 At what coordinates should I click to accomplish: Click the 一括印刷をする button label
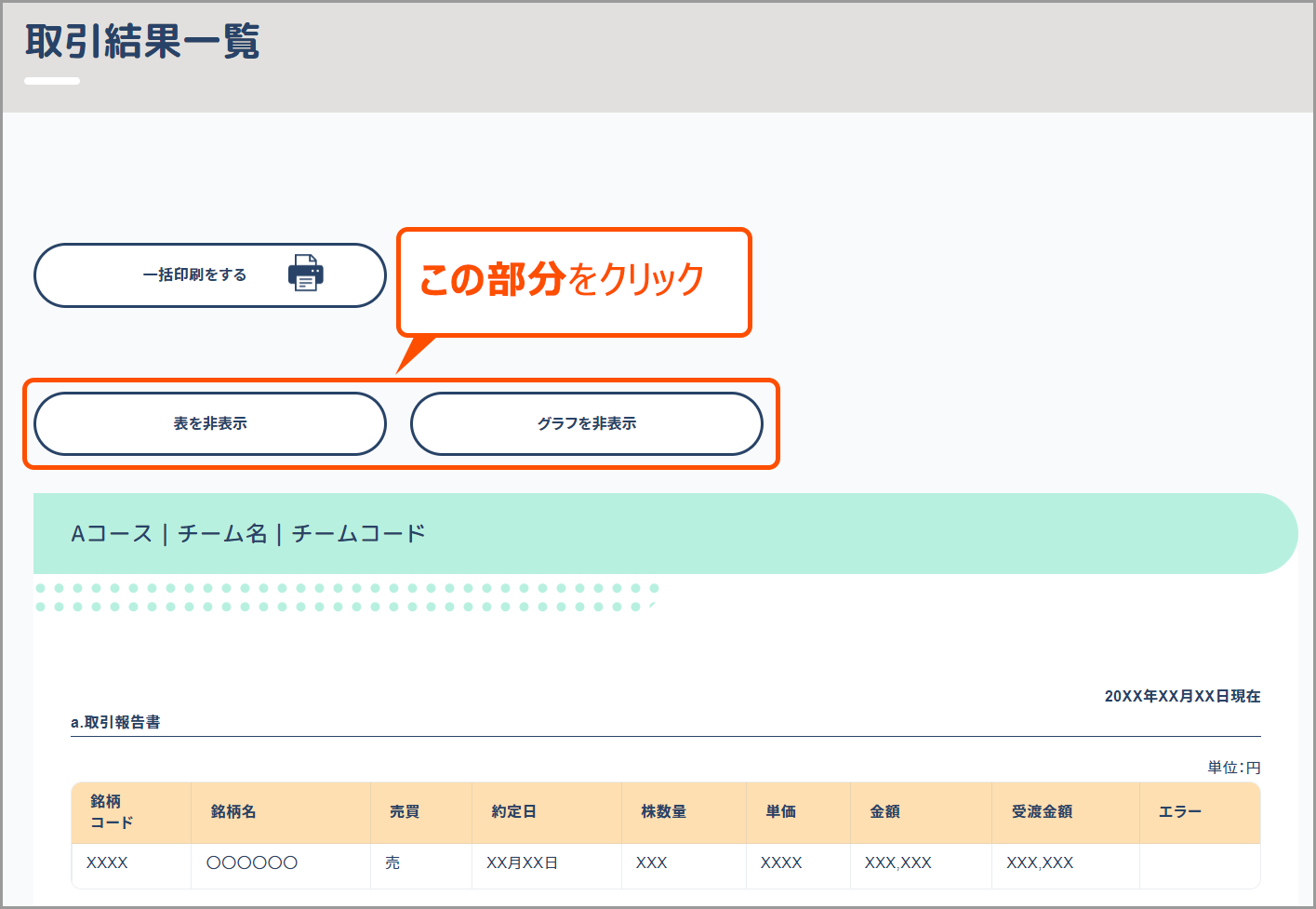tap(194, 274)
